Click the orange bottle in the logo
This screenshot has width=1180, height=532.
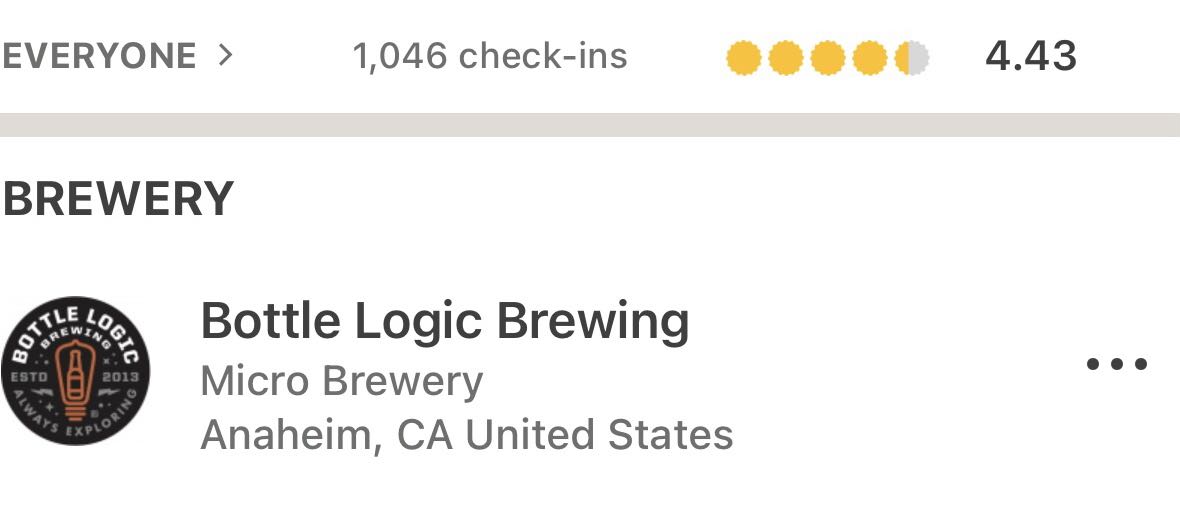(75, 375)
